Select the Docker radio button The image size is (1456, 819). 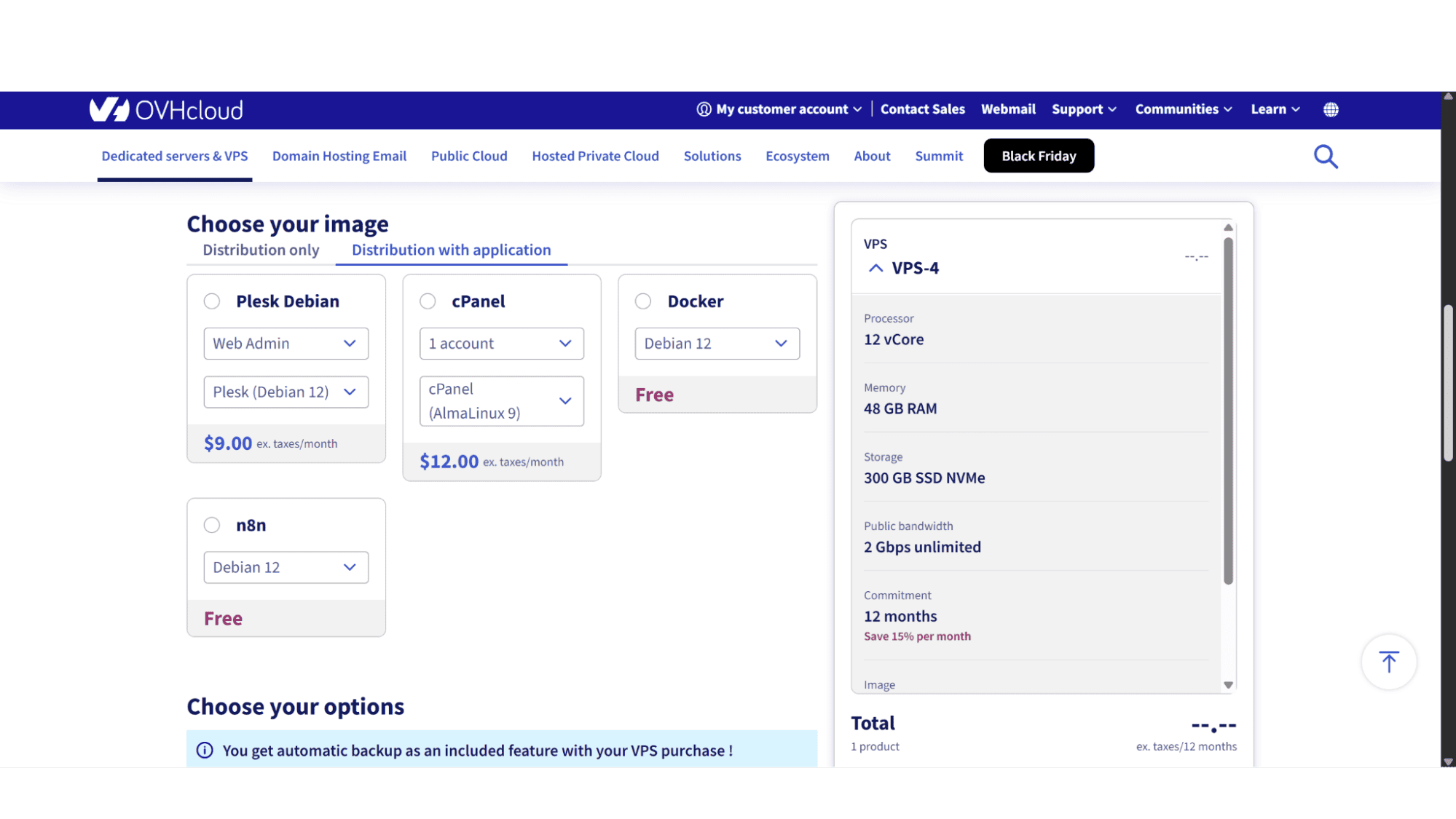point(643,301)
